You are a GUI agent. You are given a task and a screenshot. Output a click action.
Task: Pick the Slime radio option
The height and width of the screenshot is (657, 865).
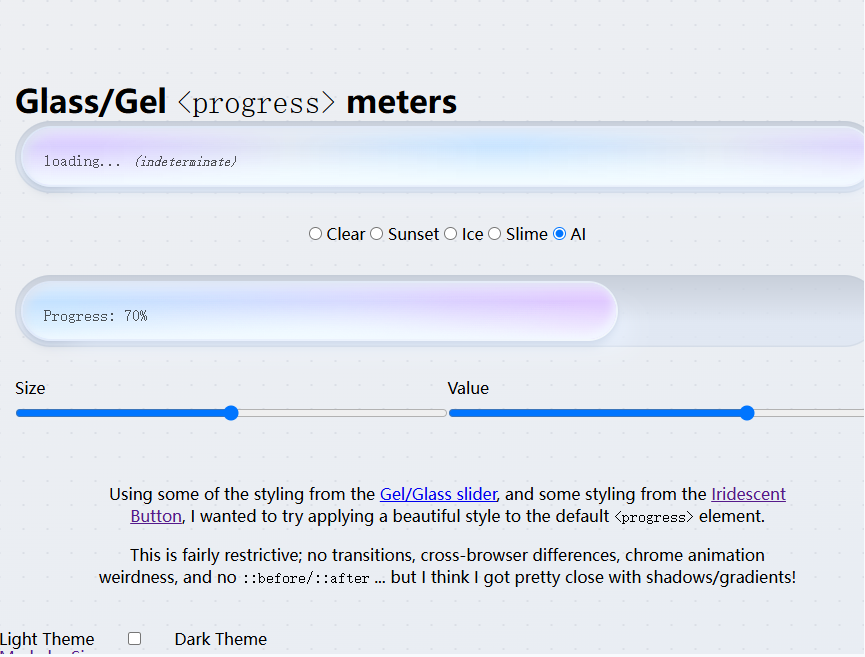pos(495,234)
